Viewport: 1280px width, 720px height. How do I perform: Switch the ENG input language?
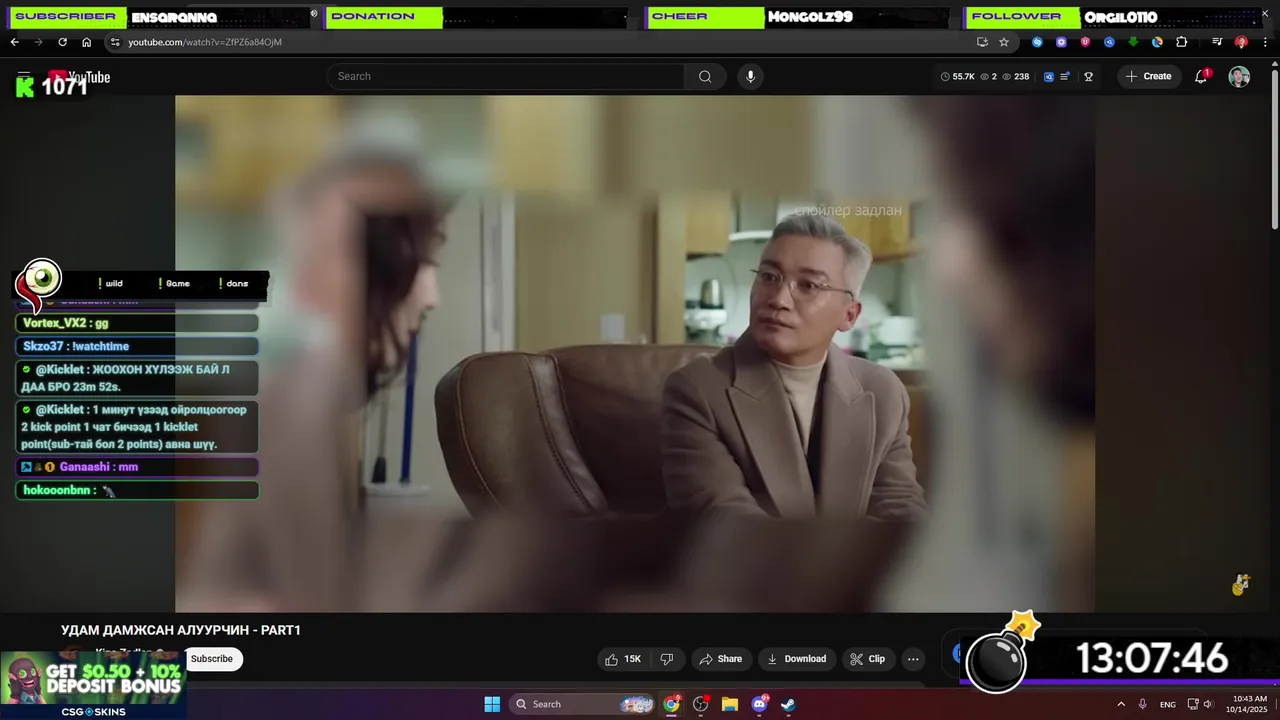point(1168,705)
